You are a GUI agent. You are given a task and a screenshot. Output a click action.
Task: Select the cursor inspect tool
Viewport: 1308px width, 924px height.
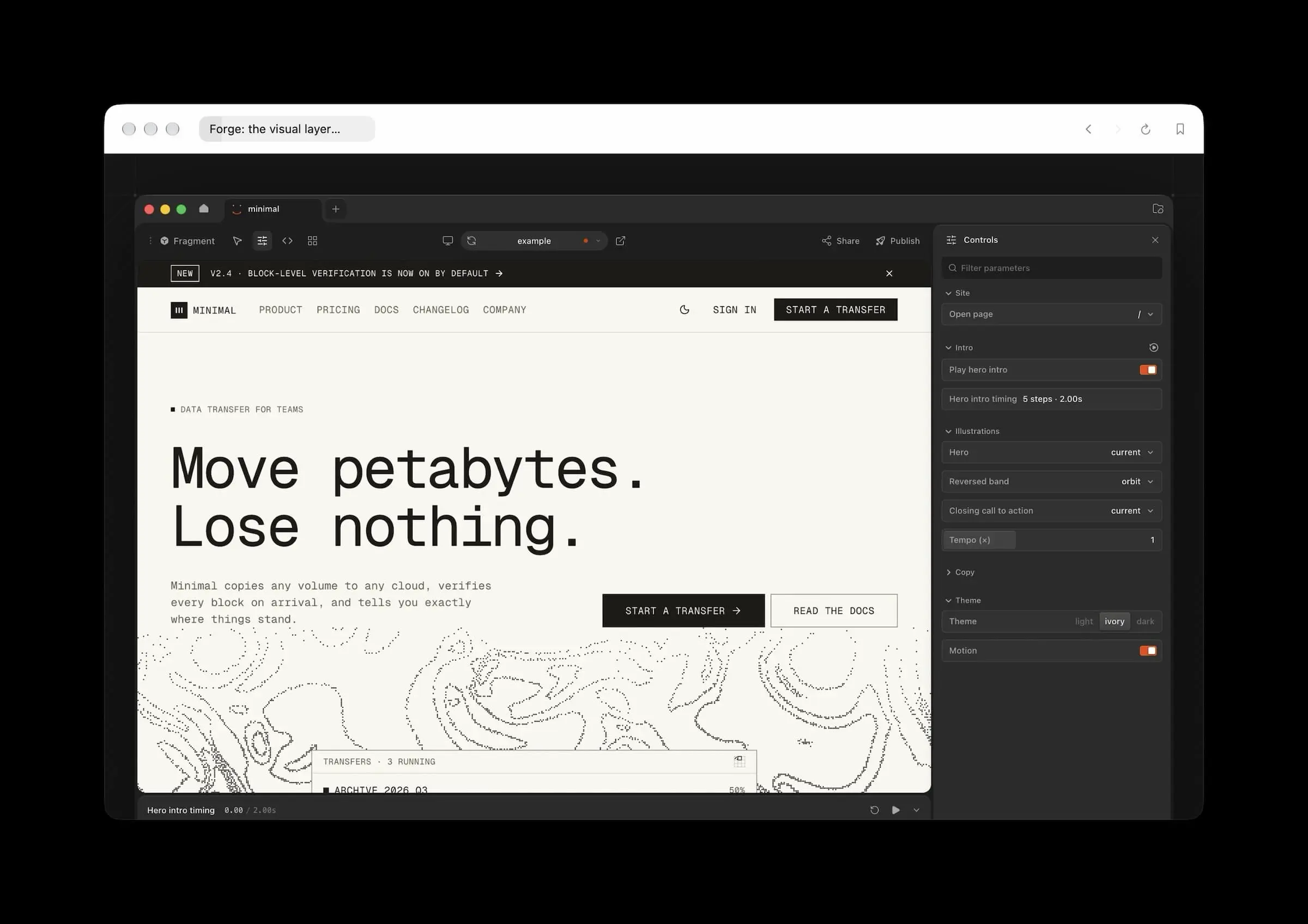pyautogui.click(x=237, y=241)
